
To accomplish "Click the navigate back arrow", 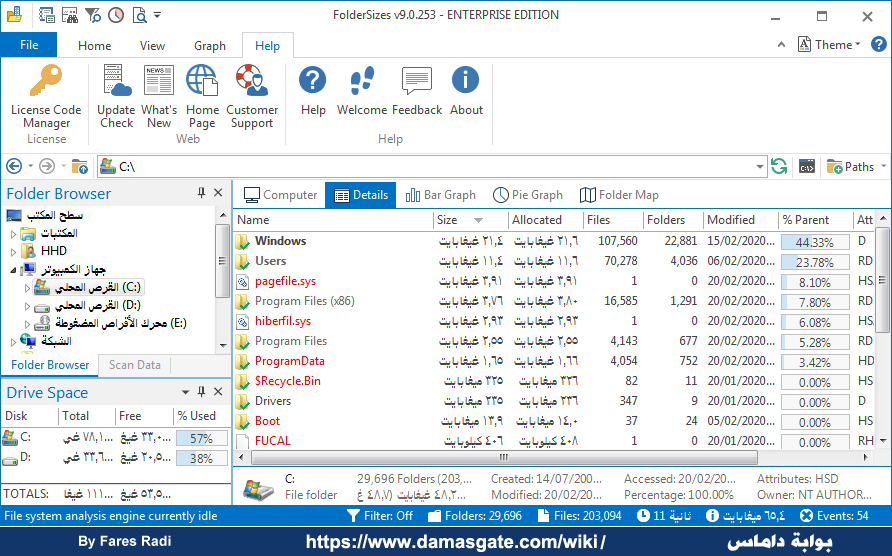I will coord(14,166).
